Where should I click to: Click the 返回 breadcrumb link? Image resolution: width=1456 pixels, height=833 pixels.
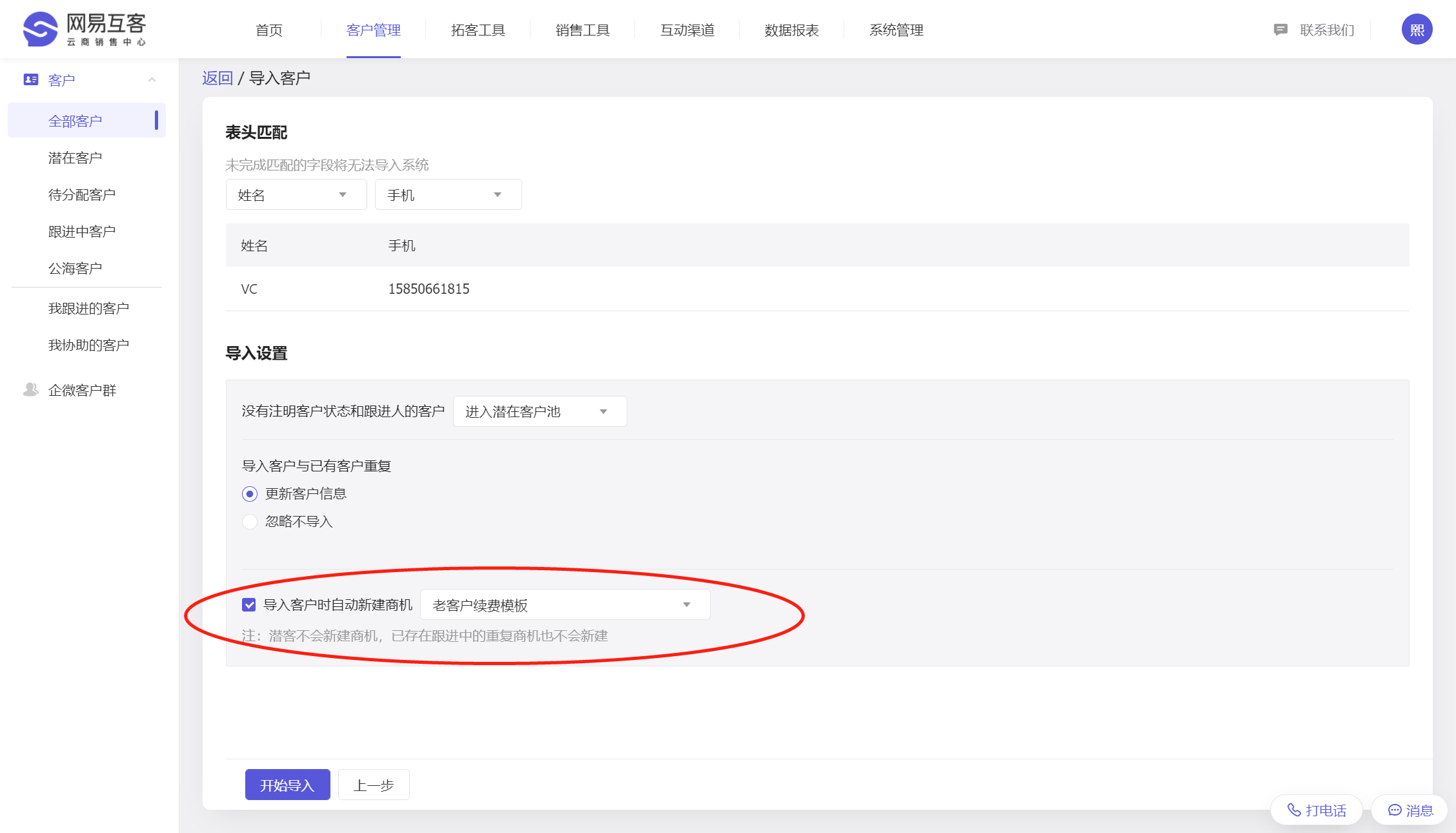point(217,78)
